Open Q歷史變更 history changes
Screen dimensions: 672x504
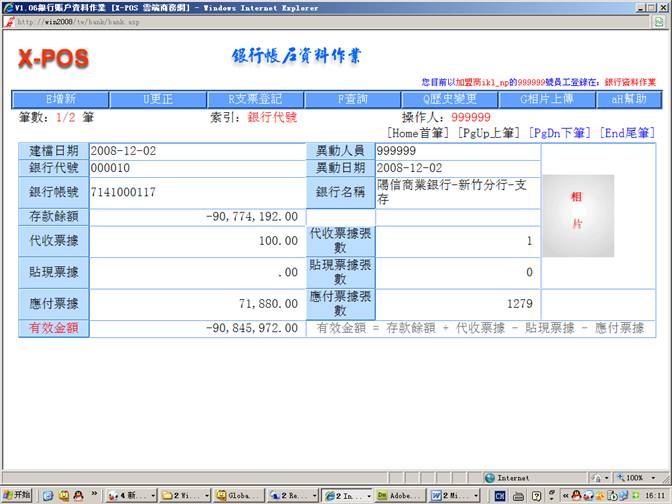tap(450, 99)
